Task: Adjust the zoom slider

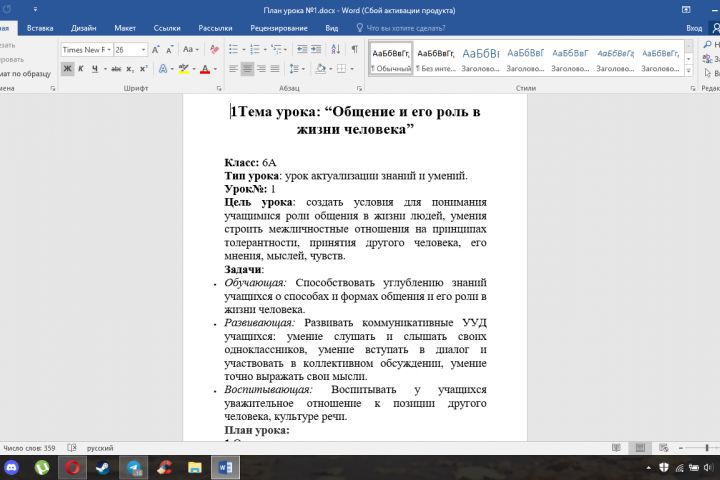Action: [707, 448]
